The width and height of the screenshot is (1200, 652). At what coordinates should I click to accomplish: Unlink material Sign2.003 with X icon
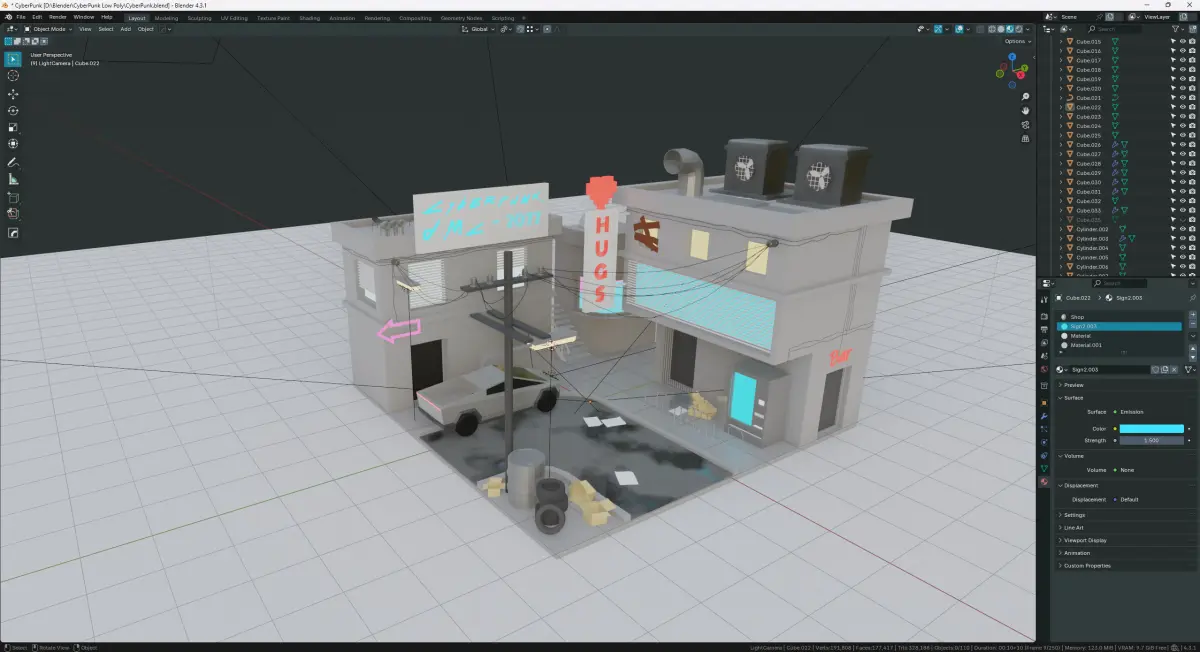click(1174, 370)
